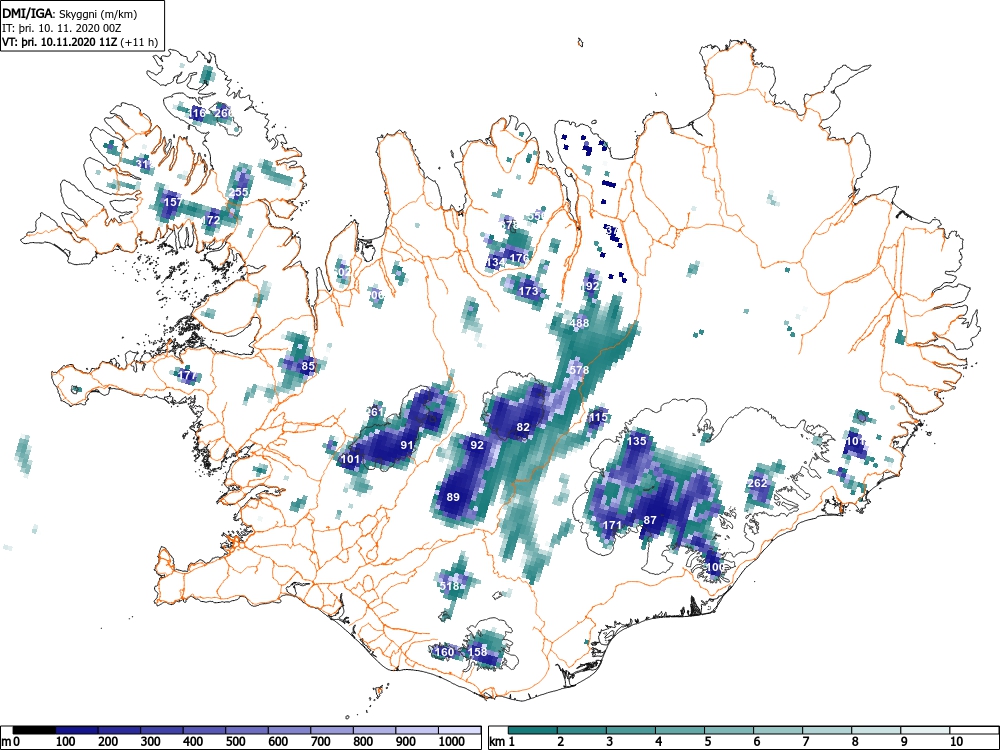Pick the '85' visibility value

(x=308, y=366)
